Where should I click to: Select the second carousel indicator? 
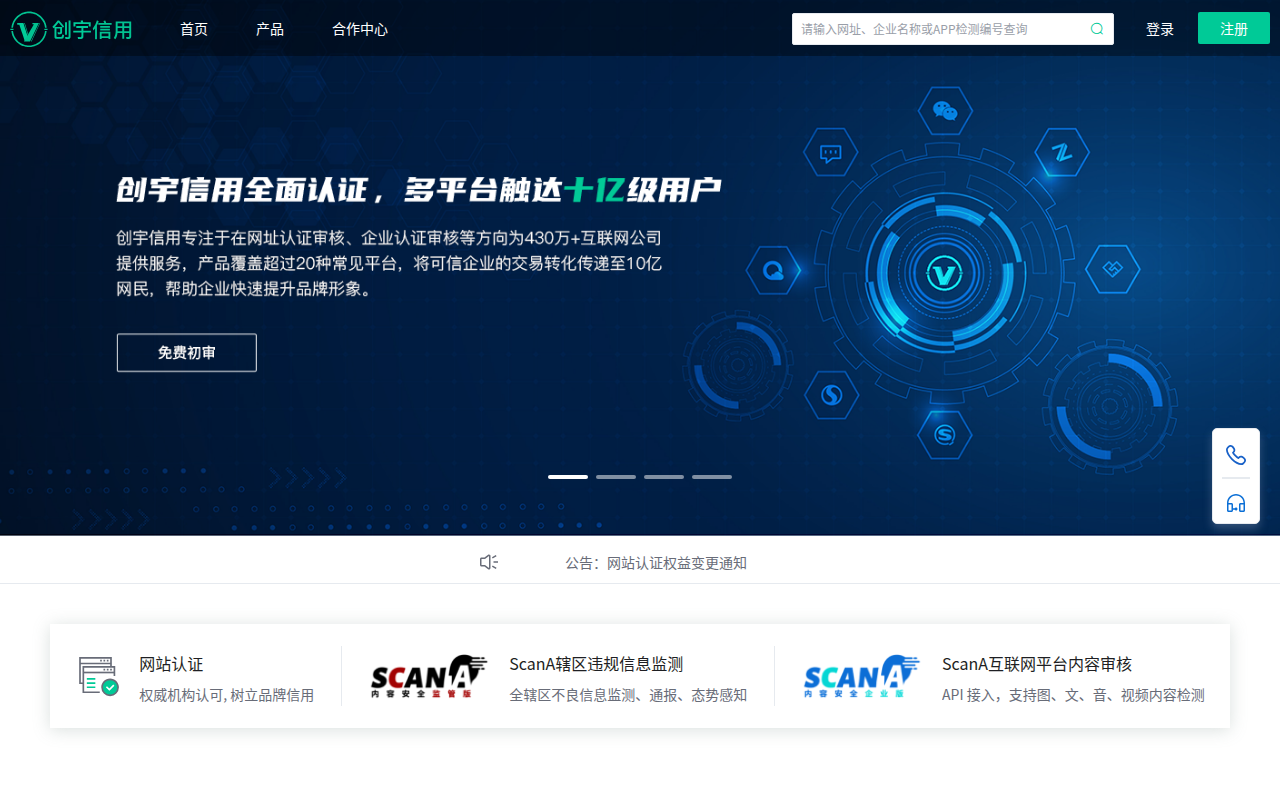pos(616,477)
